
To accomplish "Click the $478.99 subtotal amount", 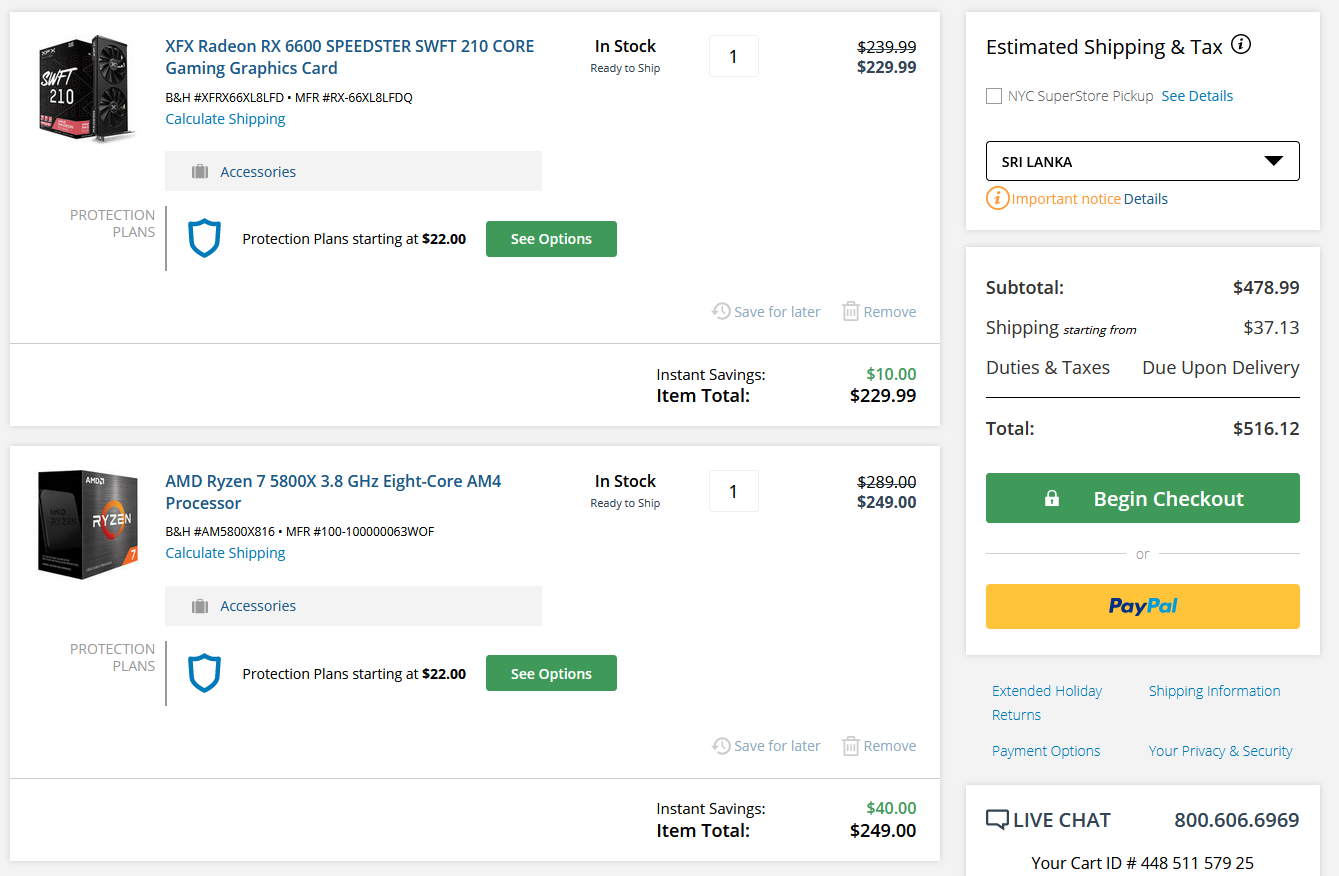I will tap(1266, 288).
